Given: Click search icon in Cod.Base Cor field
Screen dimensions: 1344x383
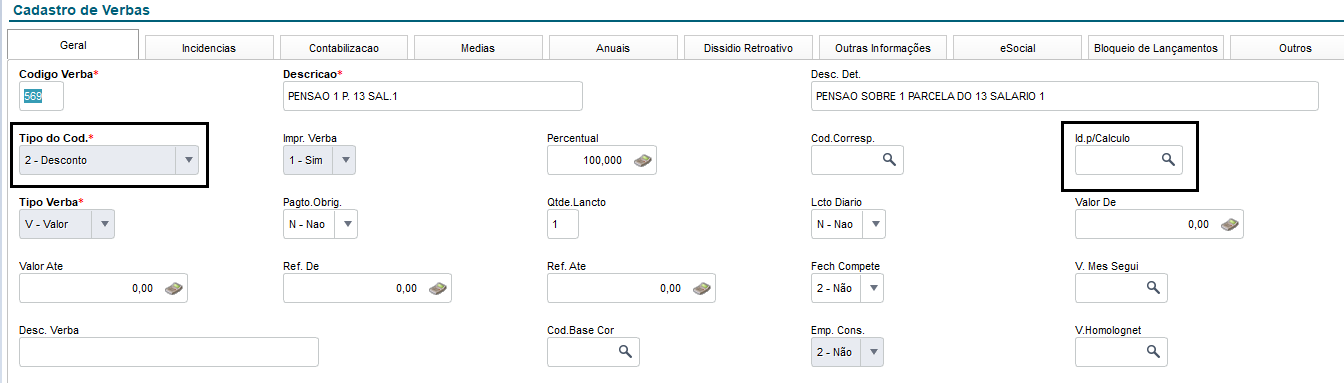Looking at the screenshot, I should (625, 352).
